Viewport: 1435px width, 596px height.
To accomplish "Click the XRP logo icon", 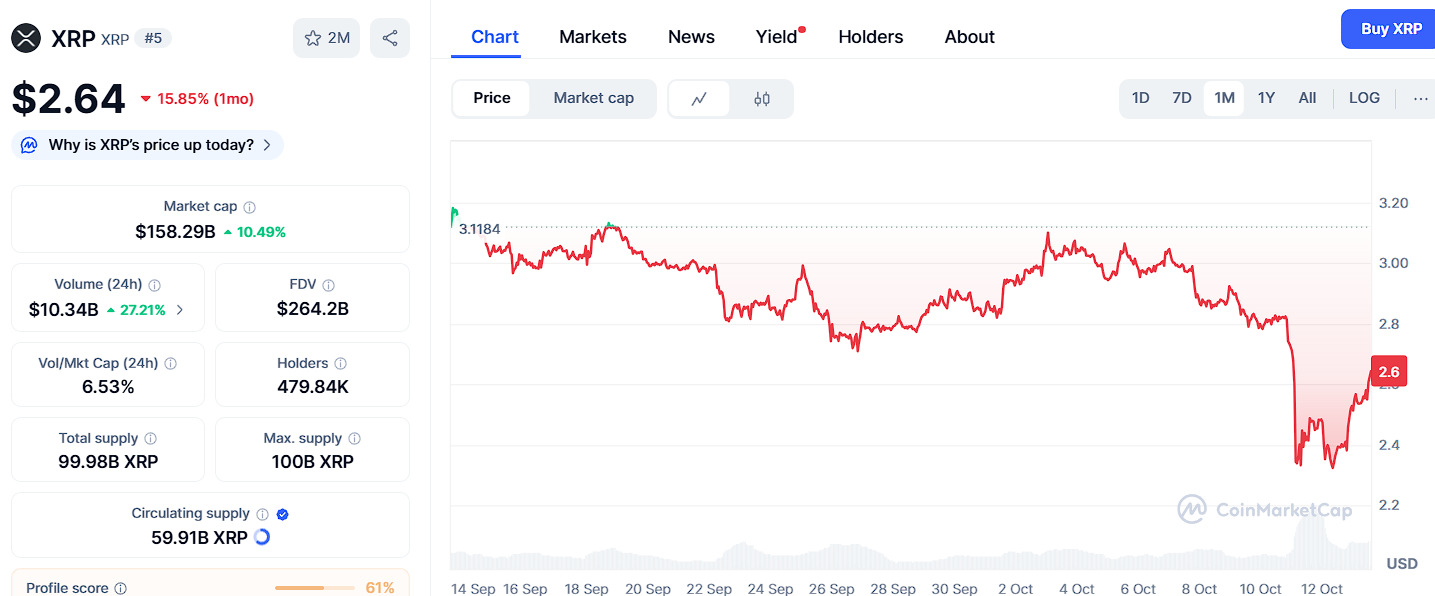I will [26, 38].
